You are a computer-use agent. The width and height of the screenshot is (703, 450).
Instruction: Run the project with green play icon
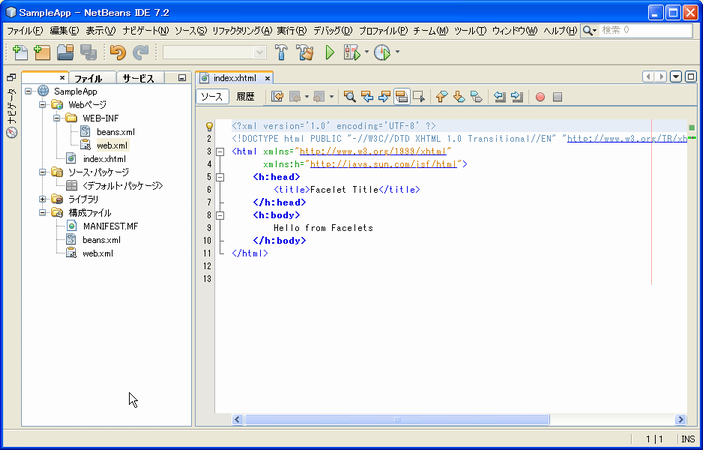[x=330, y=53]
